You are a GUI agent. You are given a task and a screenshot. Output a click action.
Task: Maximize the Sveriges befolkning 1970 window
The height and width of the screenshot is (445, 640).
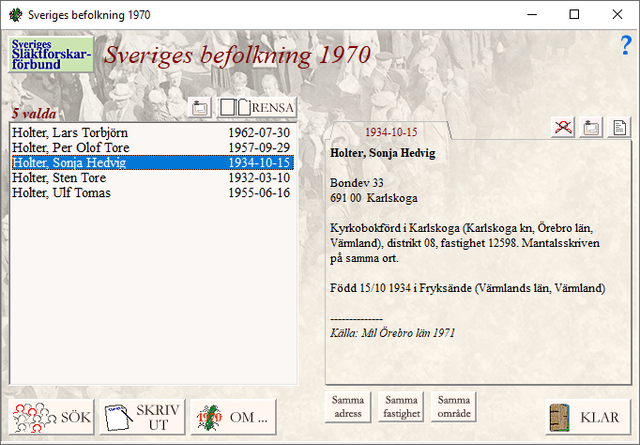tap(574, 15)
